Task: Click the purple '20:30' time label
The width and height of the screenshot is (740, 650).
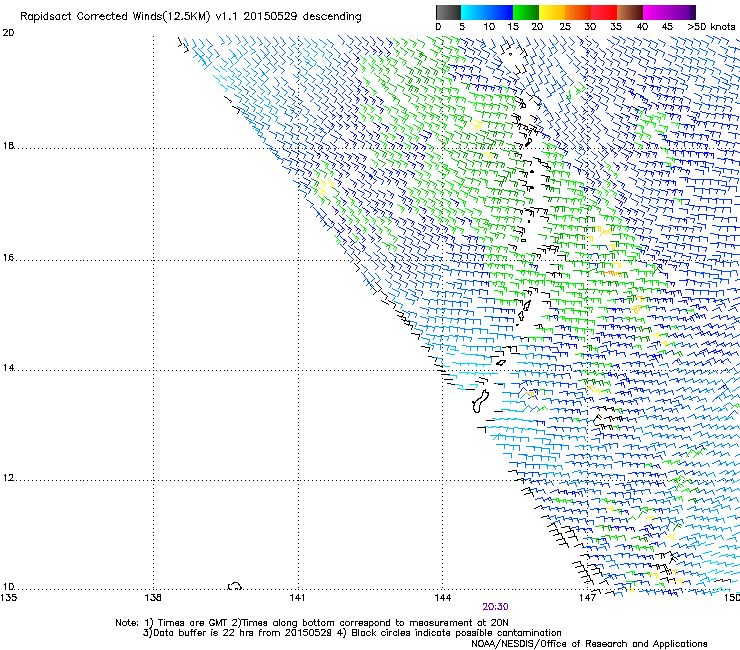Action: 495,607
